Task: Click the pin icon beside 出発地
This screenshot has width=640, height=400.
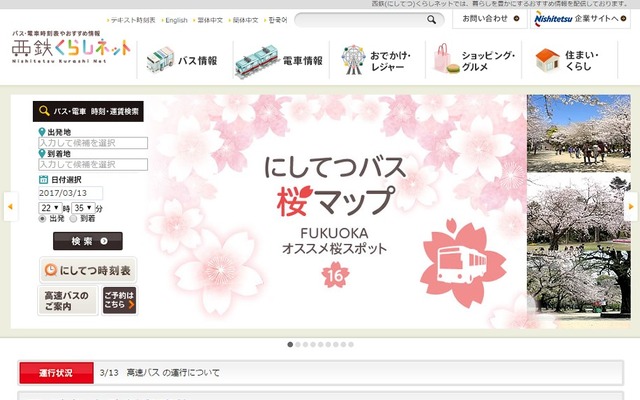Action: click(x=42, y=132)
